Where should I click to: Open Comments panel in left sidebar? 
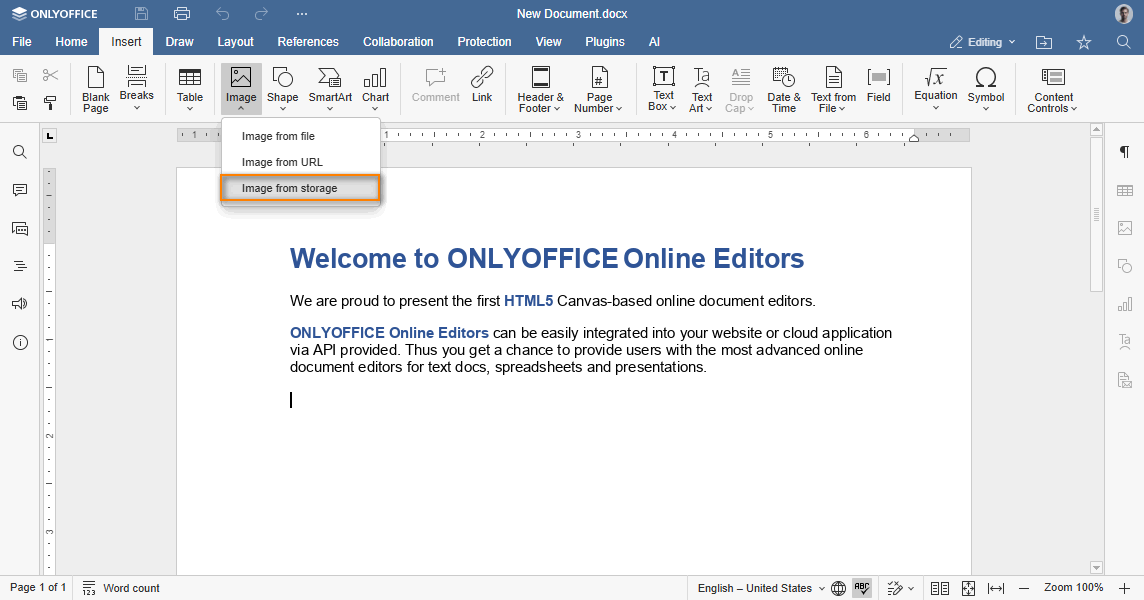click(x=20, y=190)
